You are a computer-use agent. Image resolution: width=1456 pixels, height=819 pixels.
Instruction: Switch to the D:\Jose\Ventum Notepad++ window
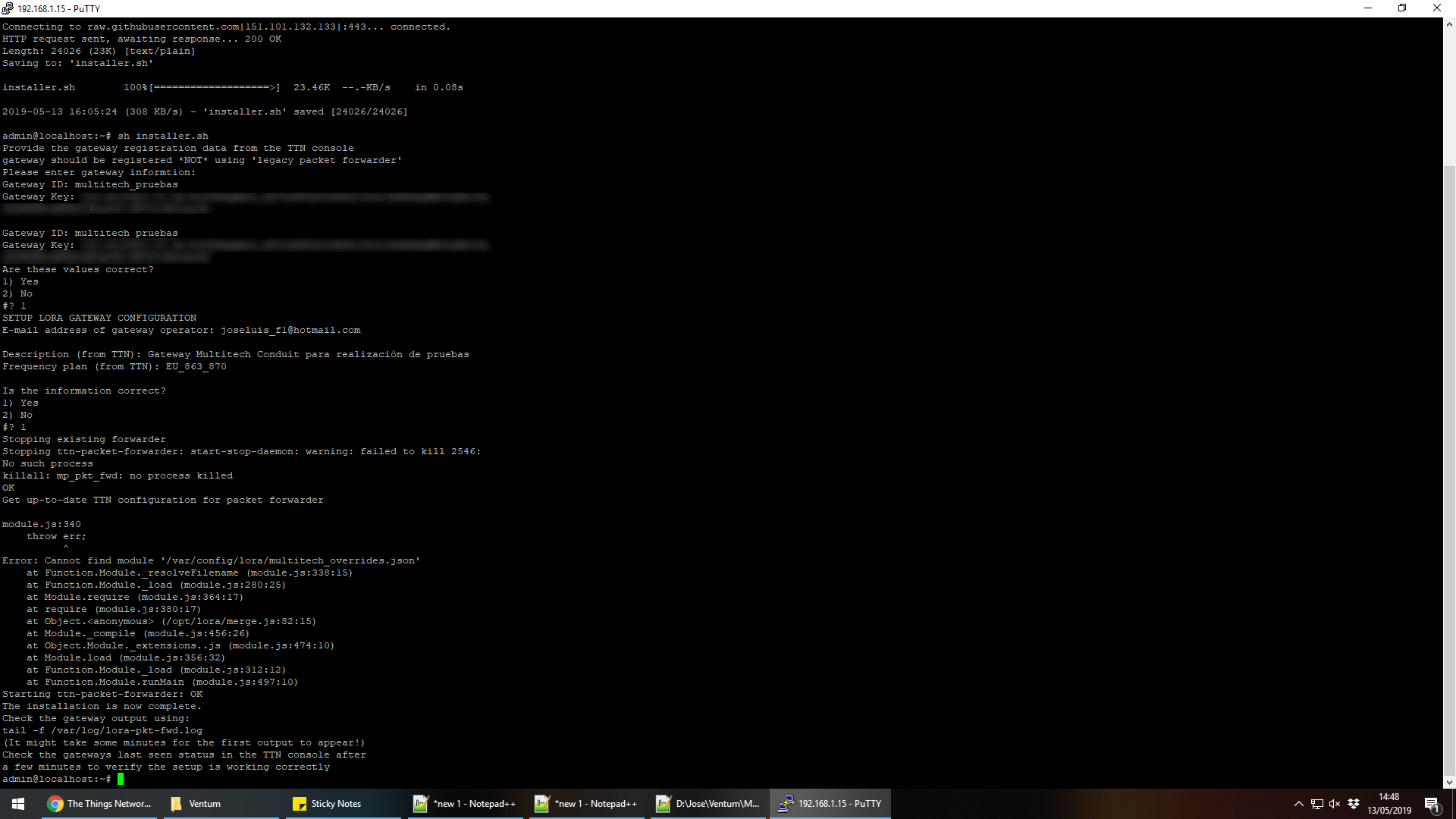pyautogui.click(x=708, y=804)
